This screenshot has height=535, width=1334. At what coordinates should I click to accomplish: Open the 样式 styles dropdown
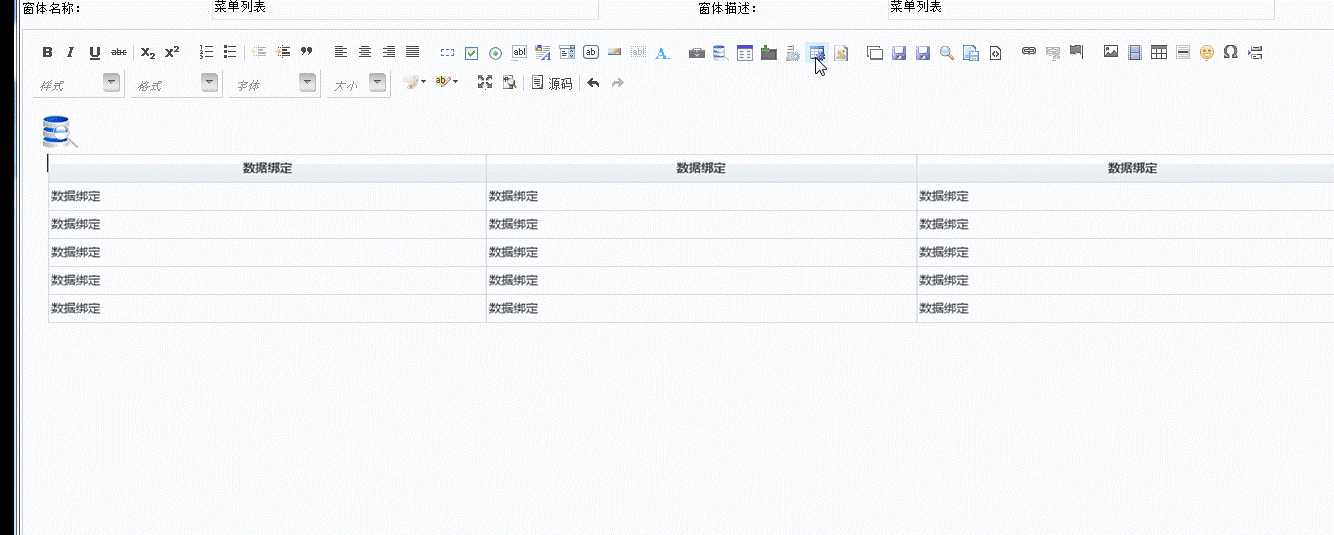(x=78, y=84)
